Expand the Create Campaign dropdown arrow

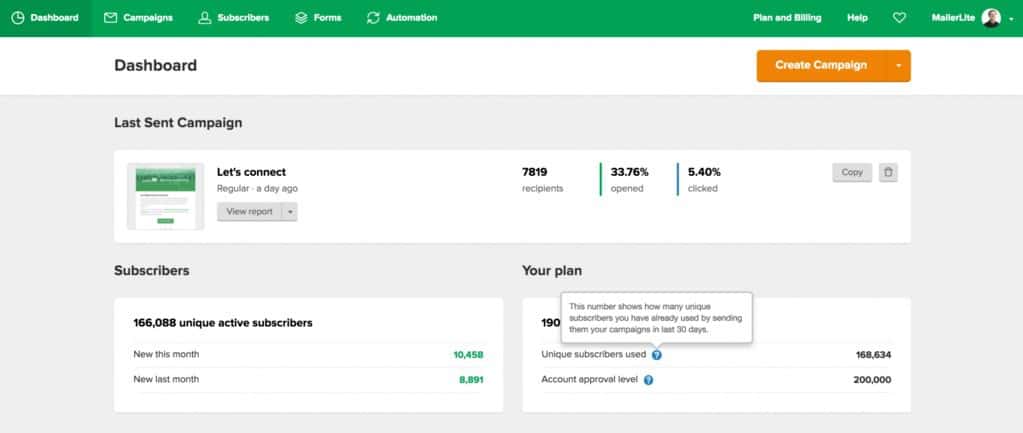(x=898, y=66)
